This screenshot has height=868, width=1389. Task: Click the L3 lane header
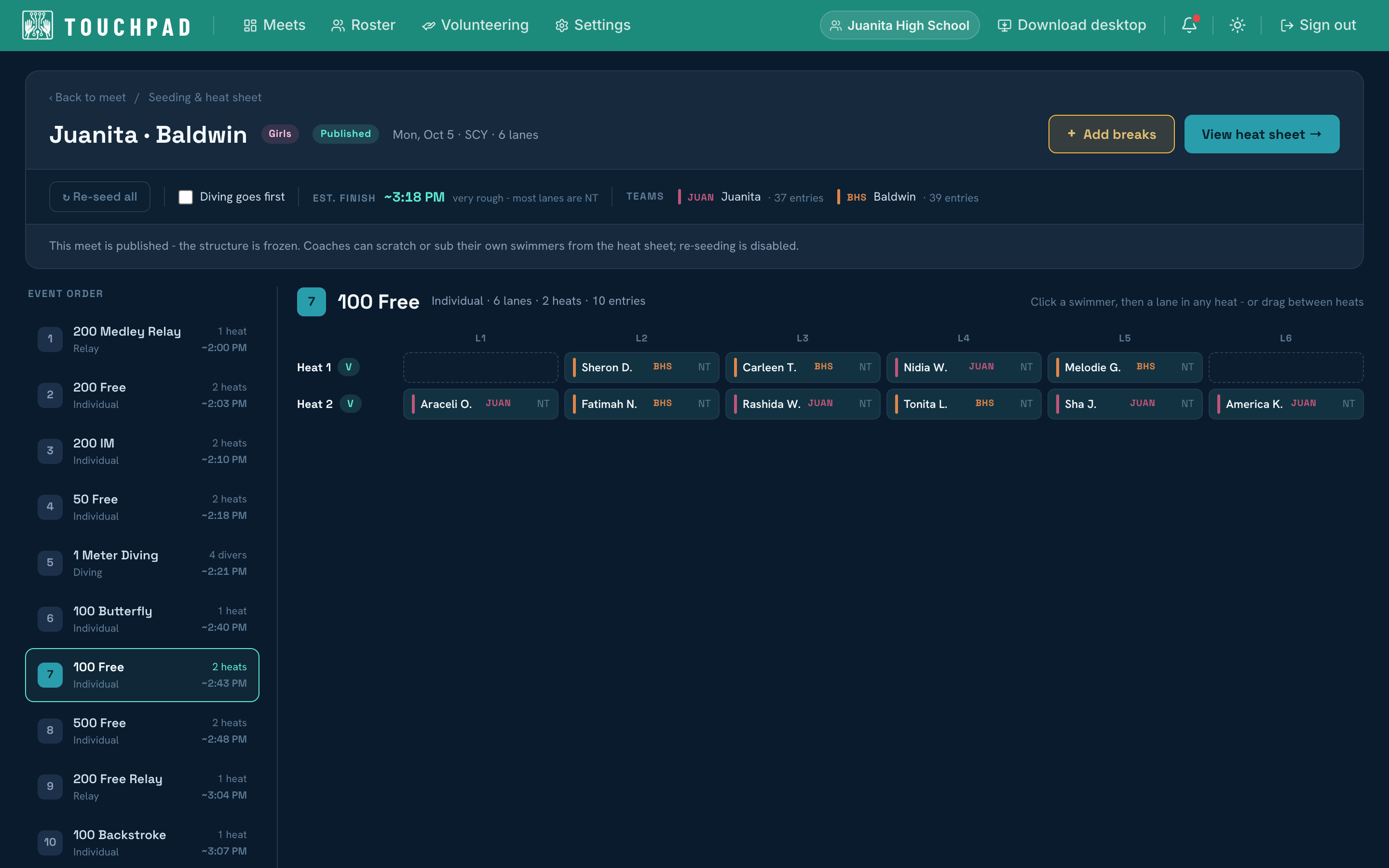[803, 338]
